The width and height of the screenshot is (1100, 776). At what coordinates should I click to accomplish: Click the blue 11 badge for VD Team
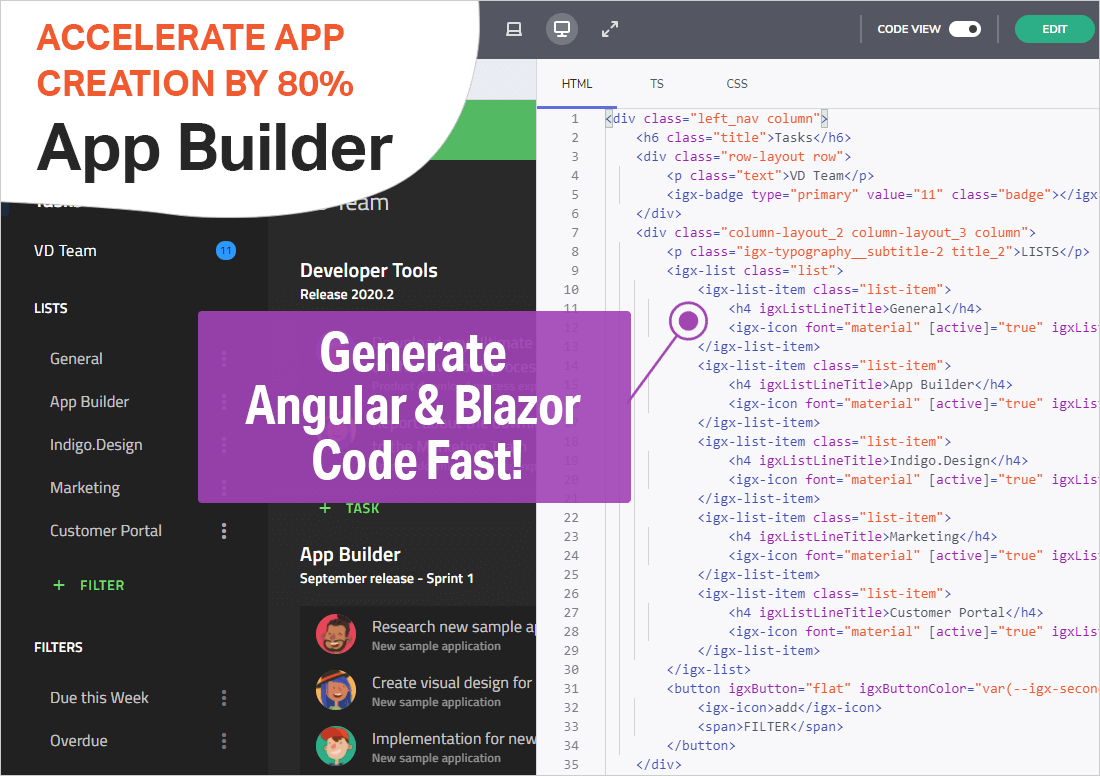226,251
